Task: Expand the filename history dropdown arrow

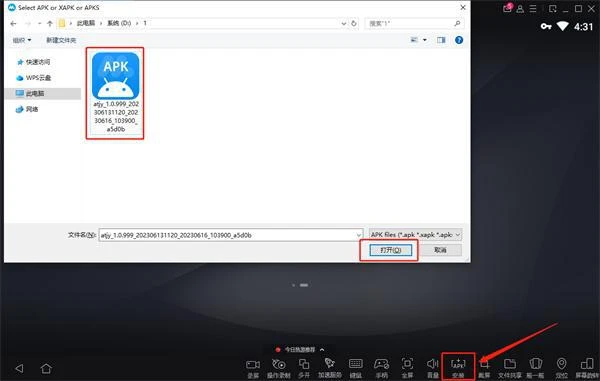Action: coord(359,235)
